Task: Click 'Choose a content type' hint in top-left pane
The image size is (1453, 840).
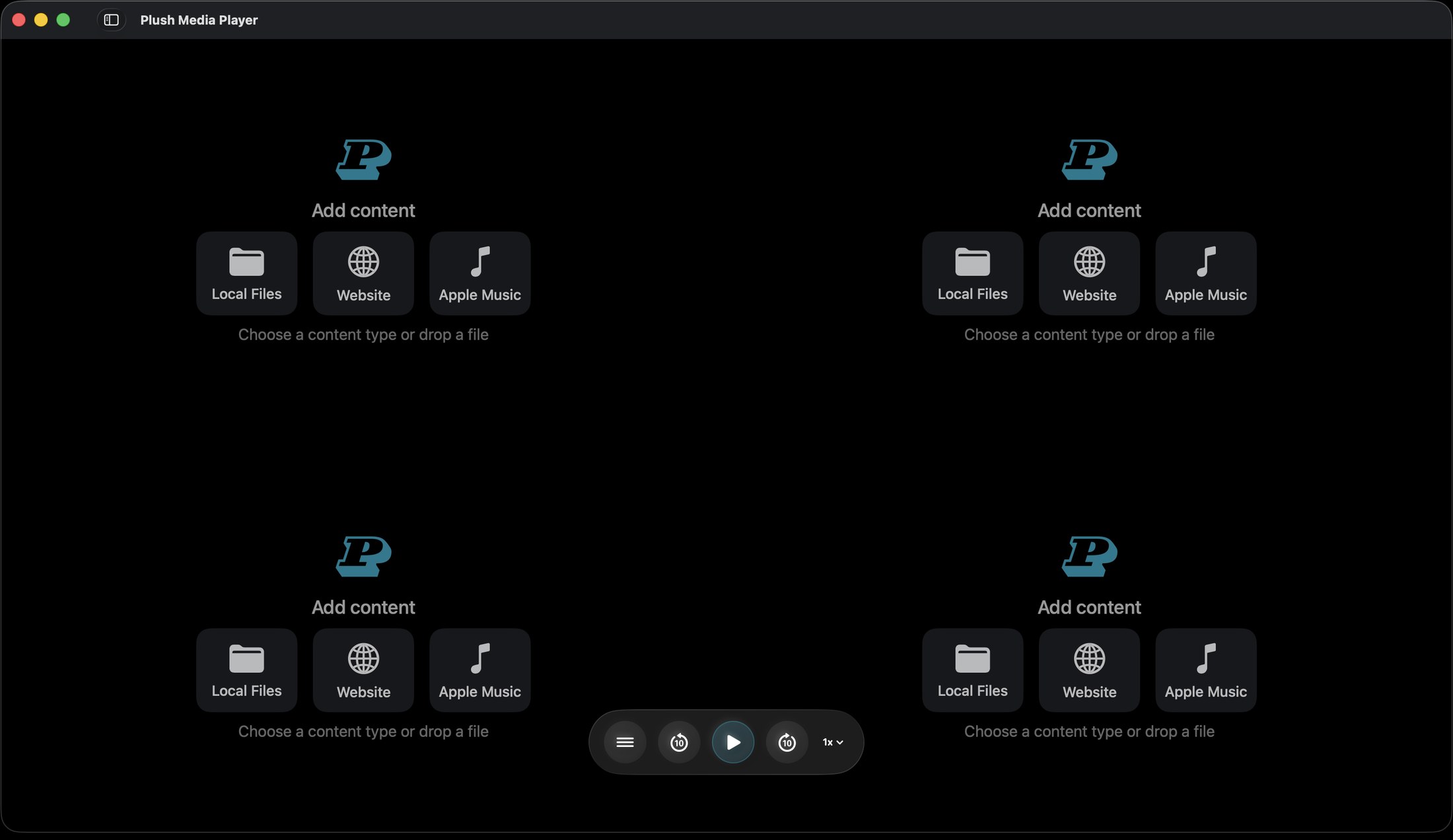Action: coord(363,335)
